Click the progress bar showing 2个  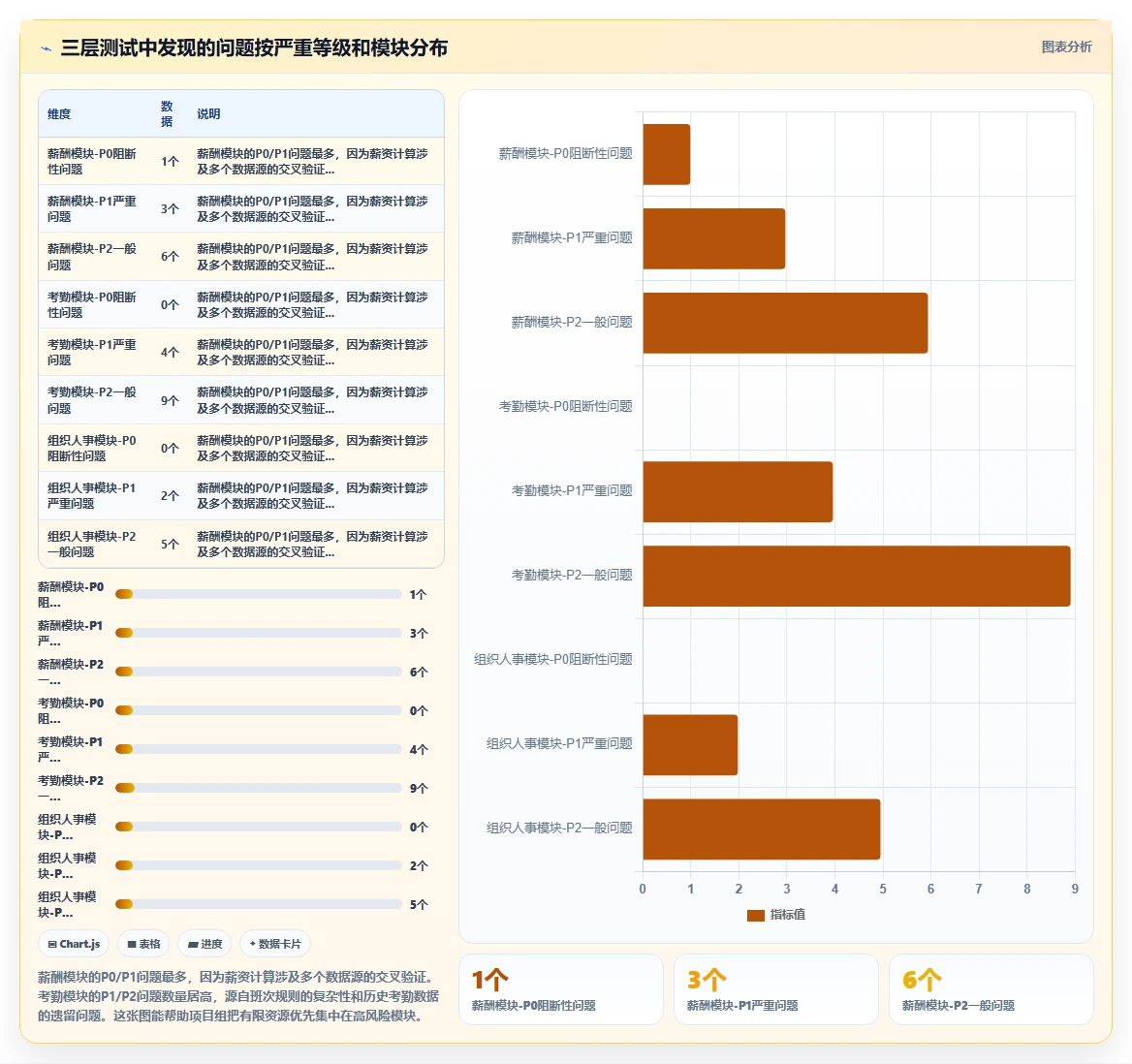[259, 865]
